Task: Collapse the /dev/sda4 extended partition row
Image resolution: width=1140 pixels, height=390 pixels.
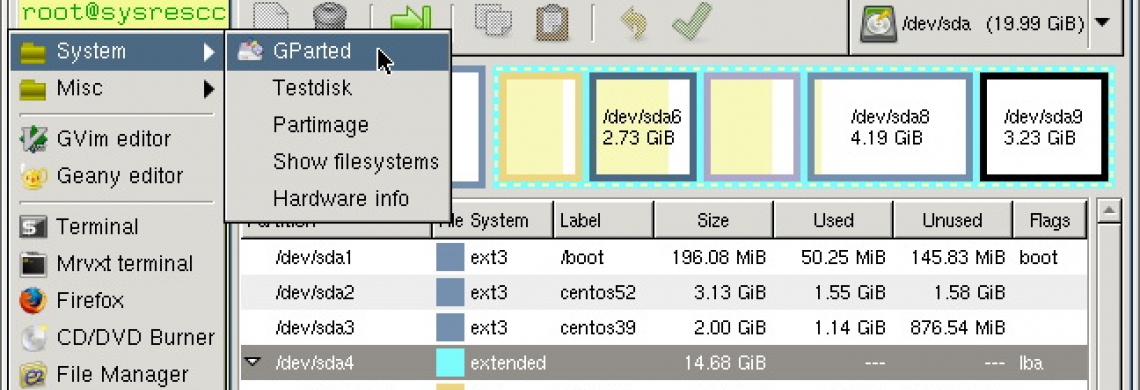Action: click(252, 360)
